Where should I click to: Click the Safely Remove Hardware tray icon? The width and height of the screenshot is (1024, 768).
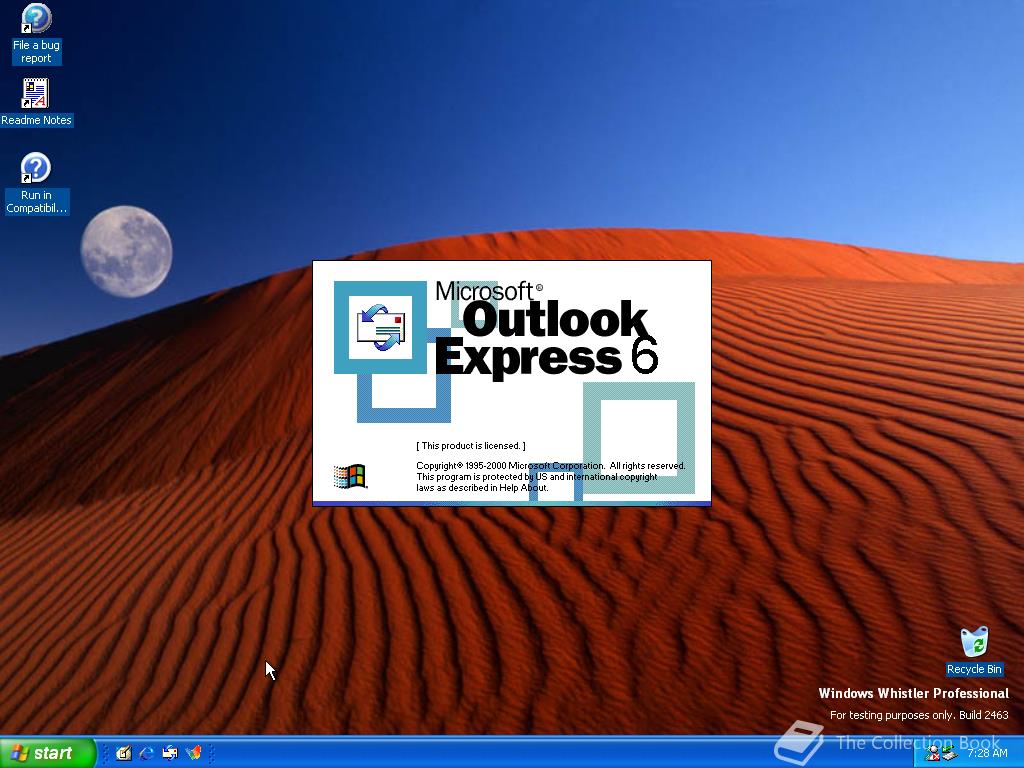click(949, 754)
